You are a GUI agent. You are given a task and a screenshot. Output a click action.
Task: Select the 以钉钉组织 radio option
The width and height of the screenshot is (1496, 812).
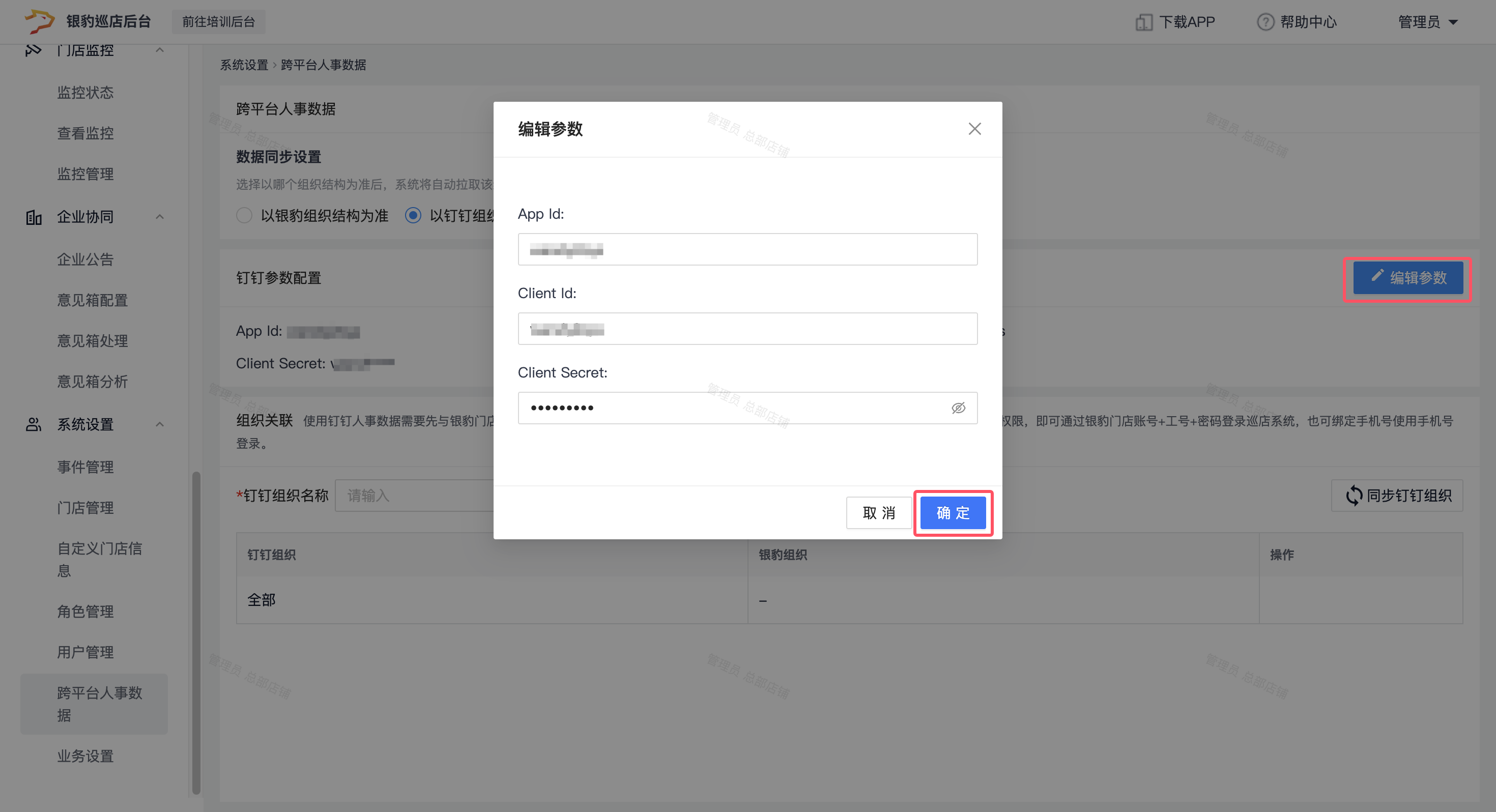(x=413, y=216)
